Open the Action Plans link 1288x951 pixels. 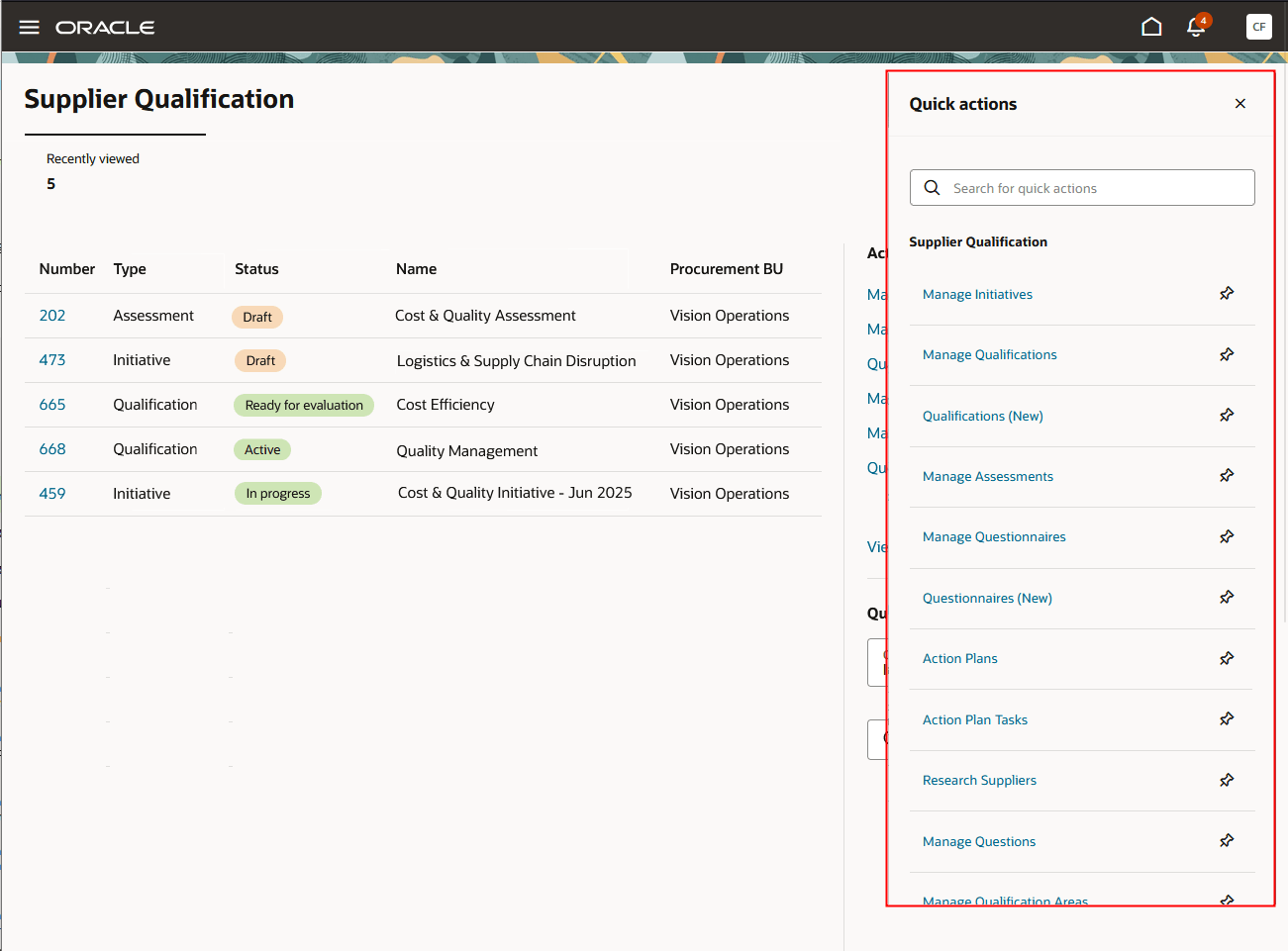pyautogui.click(x=960, y=658)
